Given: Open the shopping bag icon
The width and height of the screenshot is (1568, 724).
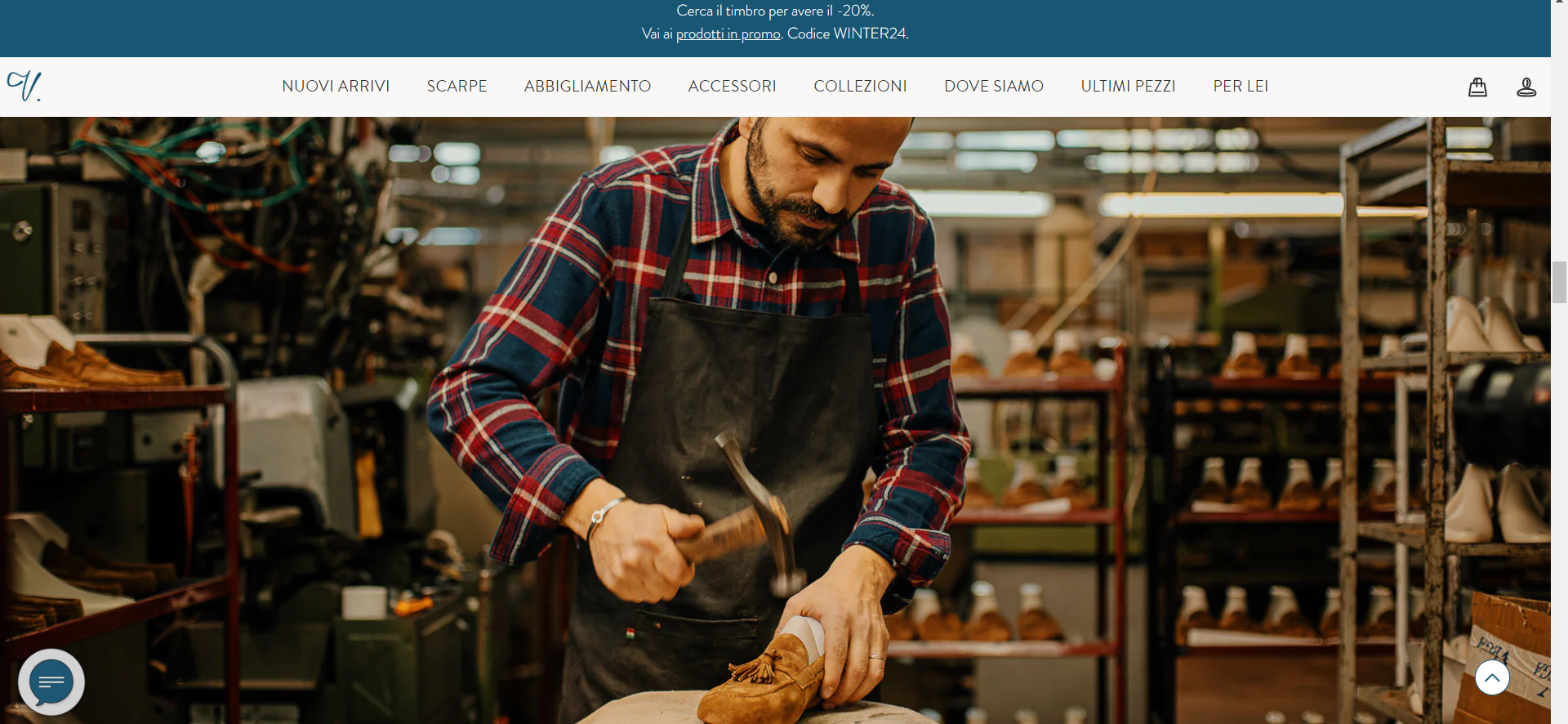Looking at the screenshot, I should pos(1477,87).
